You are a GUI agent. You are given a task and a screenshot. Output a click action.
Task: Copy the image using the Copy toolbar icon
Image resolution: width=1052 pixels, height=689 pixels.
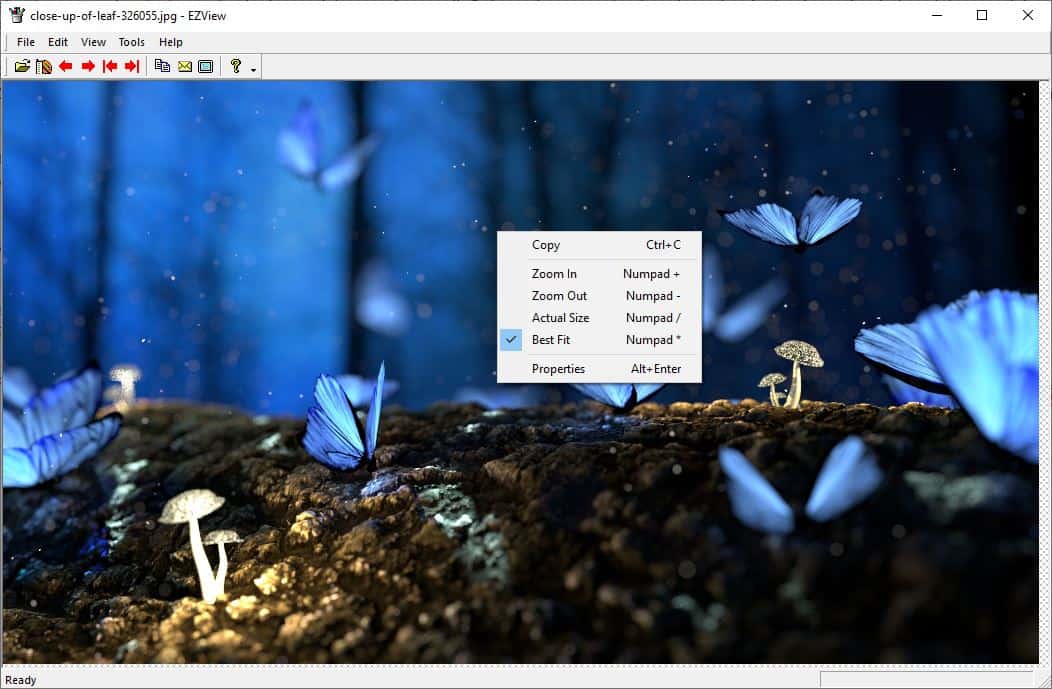coord(163,66)
